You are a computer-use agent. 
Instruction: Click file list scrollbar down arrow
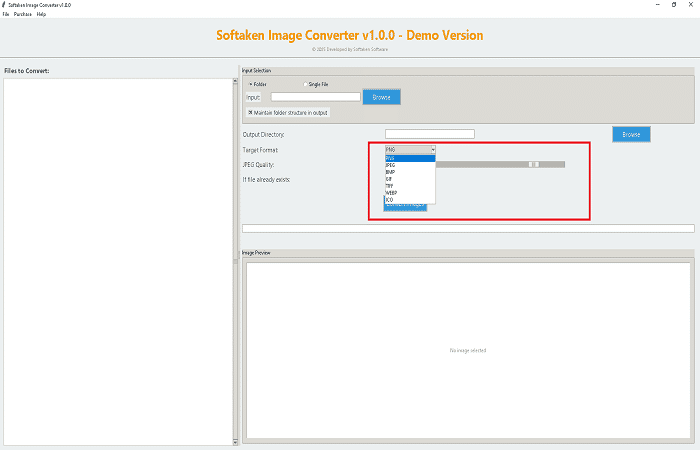235,442
